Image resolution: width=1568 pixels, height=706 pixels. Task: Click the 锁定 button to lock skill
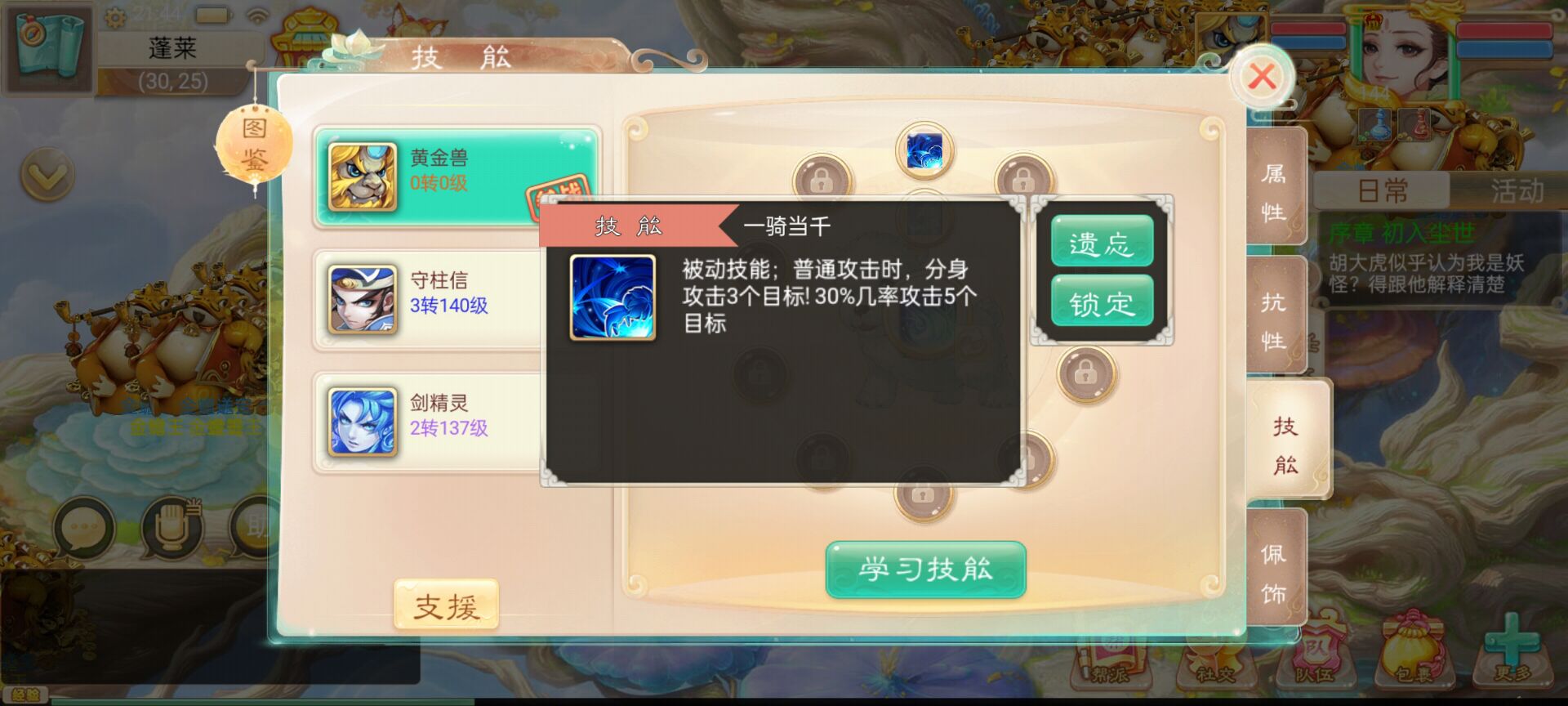1102,302
